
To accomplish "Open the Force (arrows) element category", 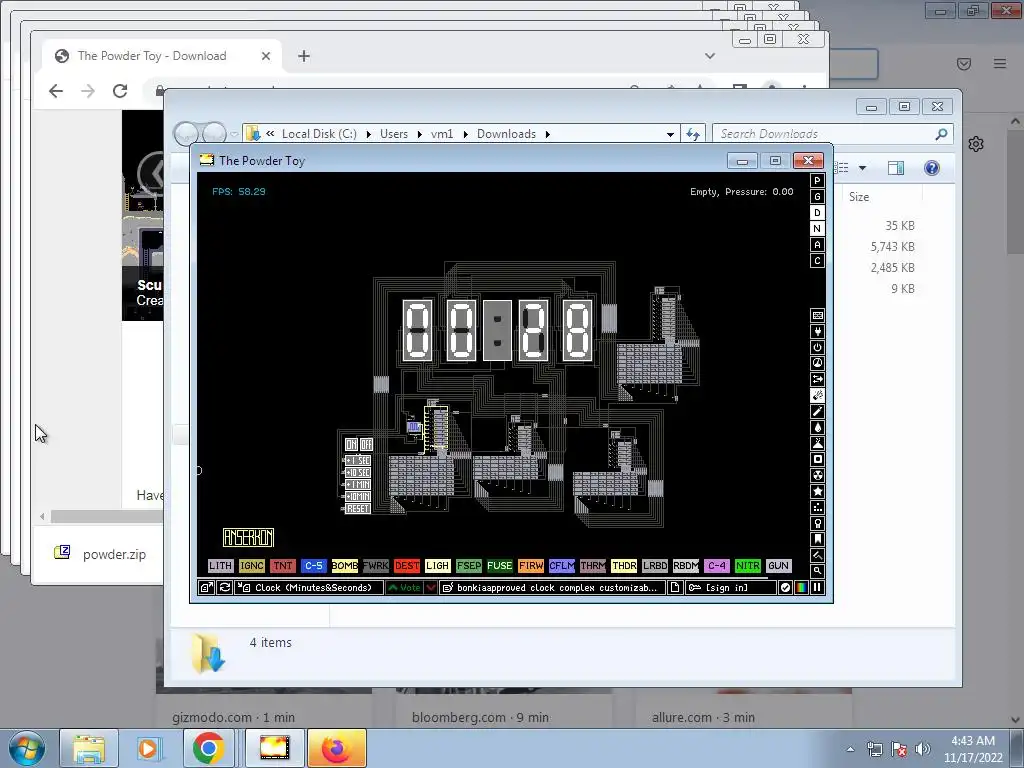I will pos(817,379).
